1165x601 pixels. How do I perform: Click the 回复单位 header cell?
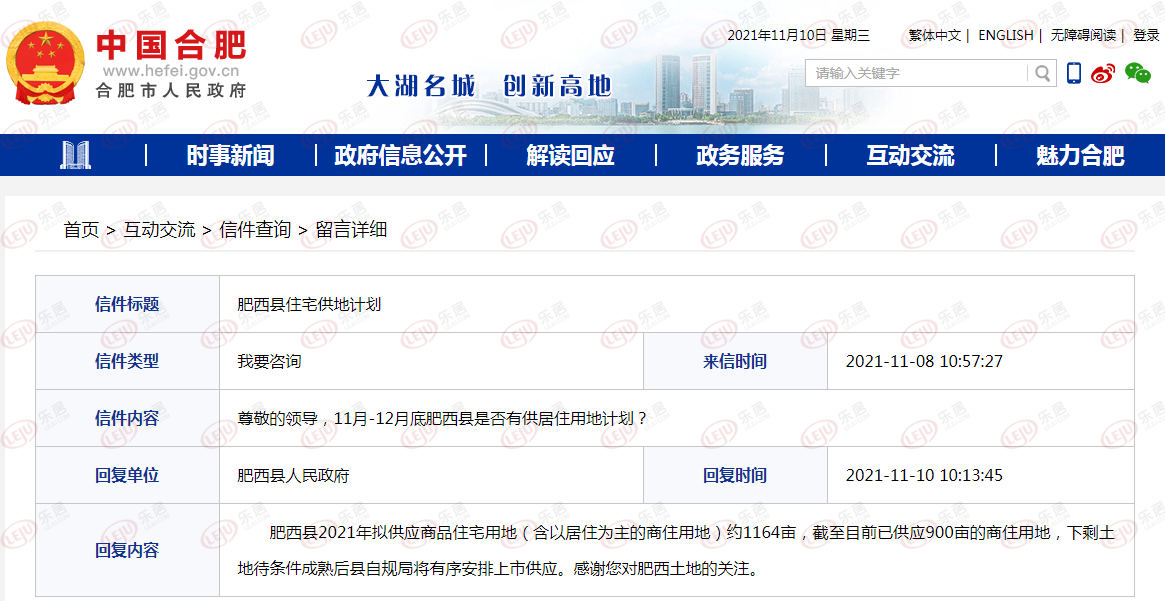coord(127,475)
